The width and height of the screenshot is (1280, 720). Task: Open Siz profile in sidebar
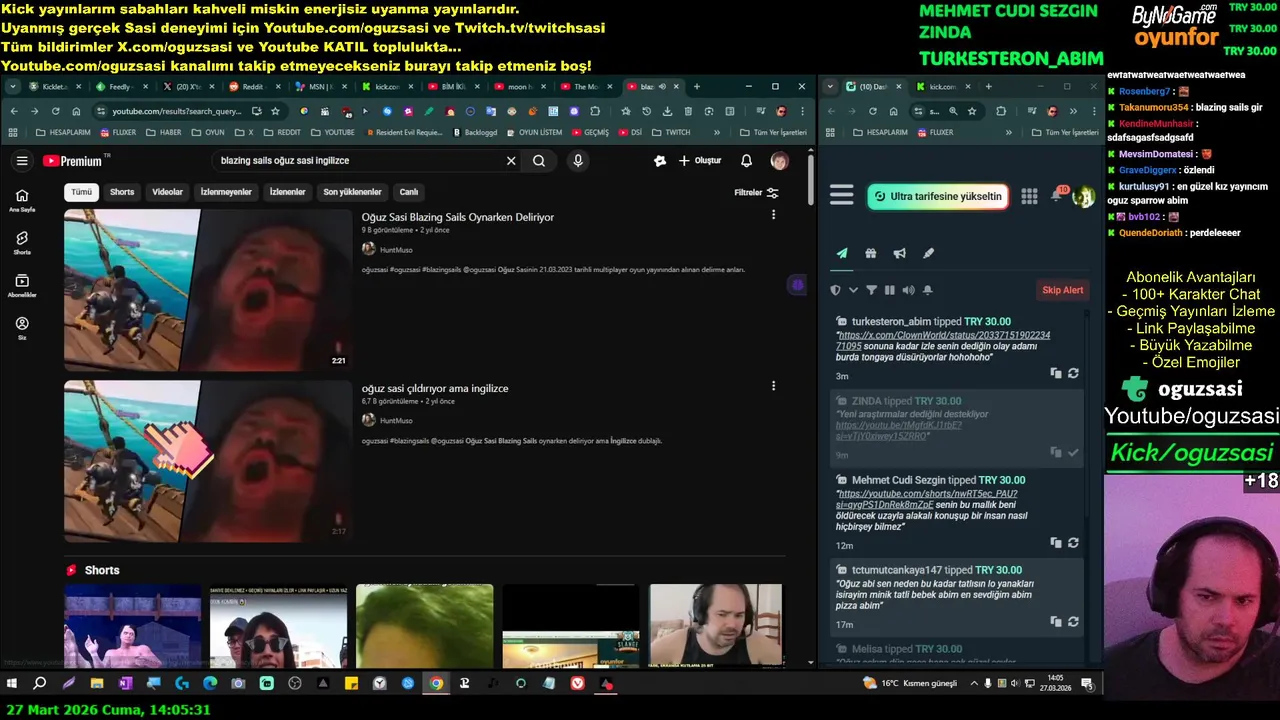[22, 329]
